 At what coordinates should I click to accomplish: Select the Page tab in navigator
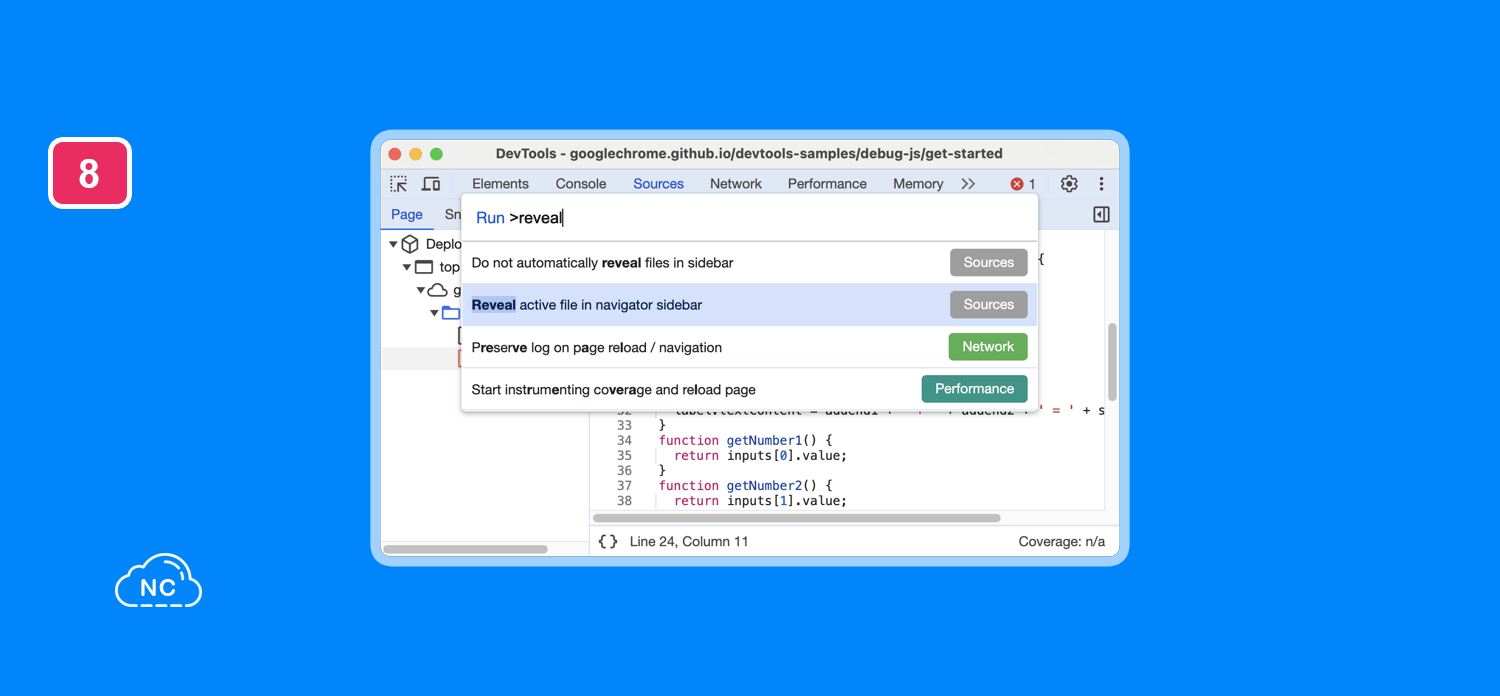[407, 214]
